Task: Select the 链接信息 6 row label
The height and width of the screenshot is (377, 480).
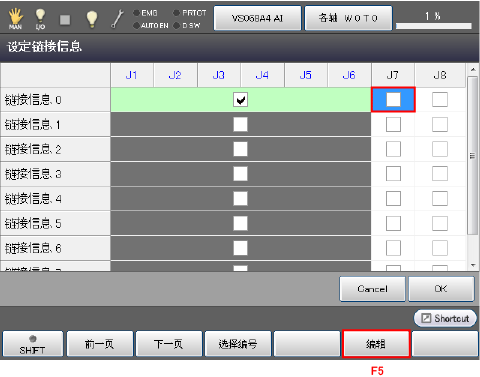Action: pyautogui.click(x=55, y=248)
